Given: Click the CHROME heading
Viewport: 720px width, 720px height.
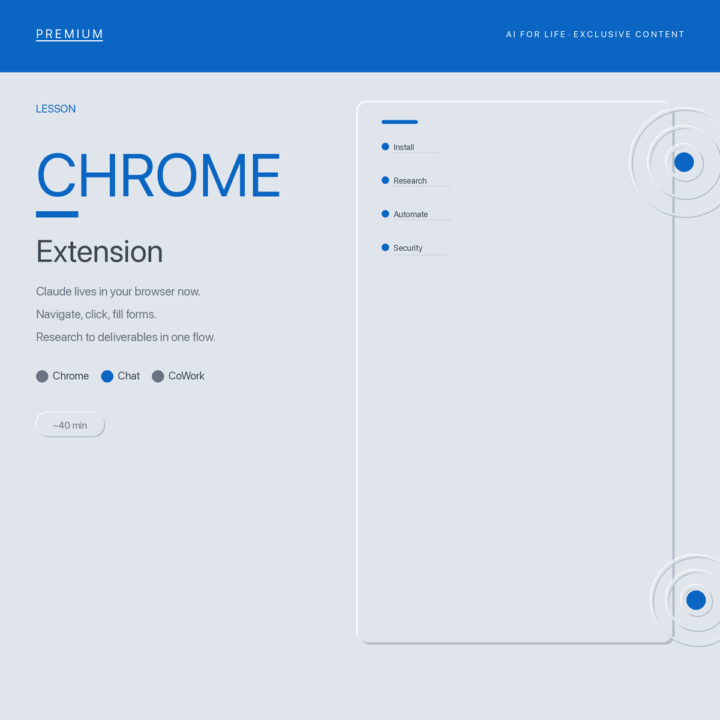Looking at the screenshot, I should coord(158,175).
